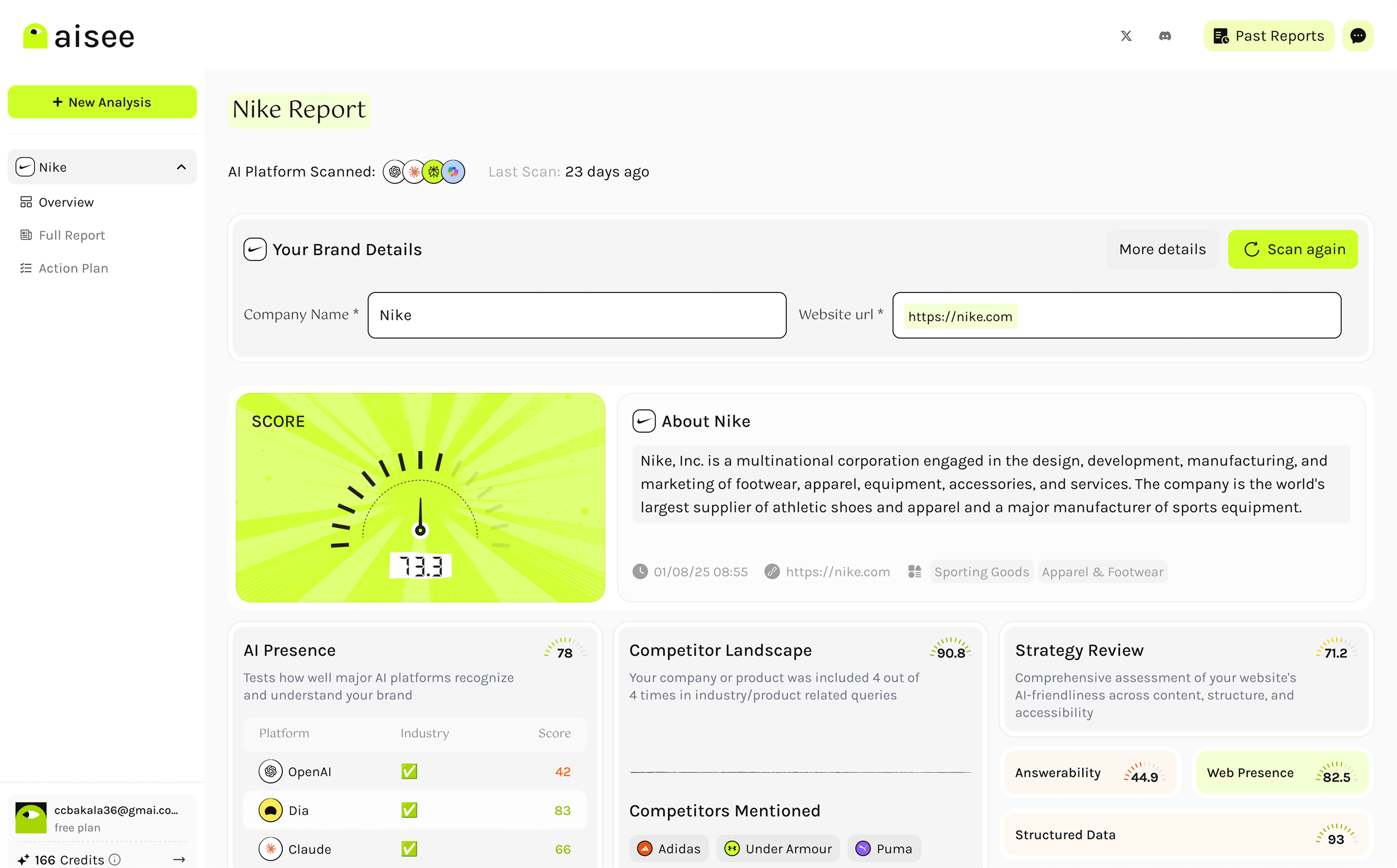The image size is (1397, 868).
Task: Go to the Full Report page
Action: [x=72, y=235]
